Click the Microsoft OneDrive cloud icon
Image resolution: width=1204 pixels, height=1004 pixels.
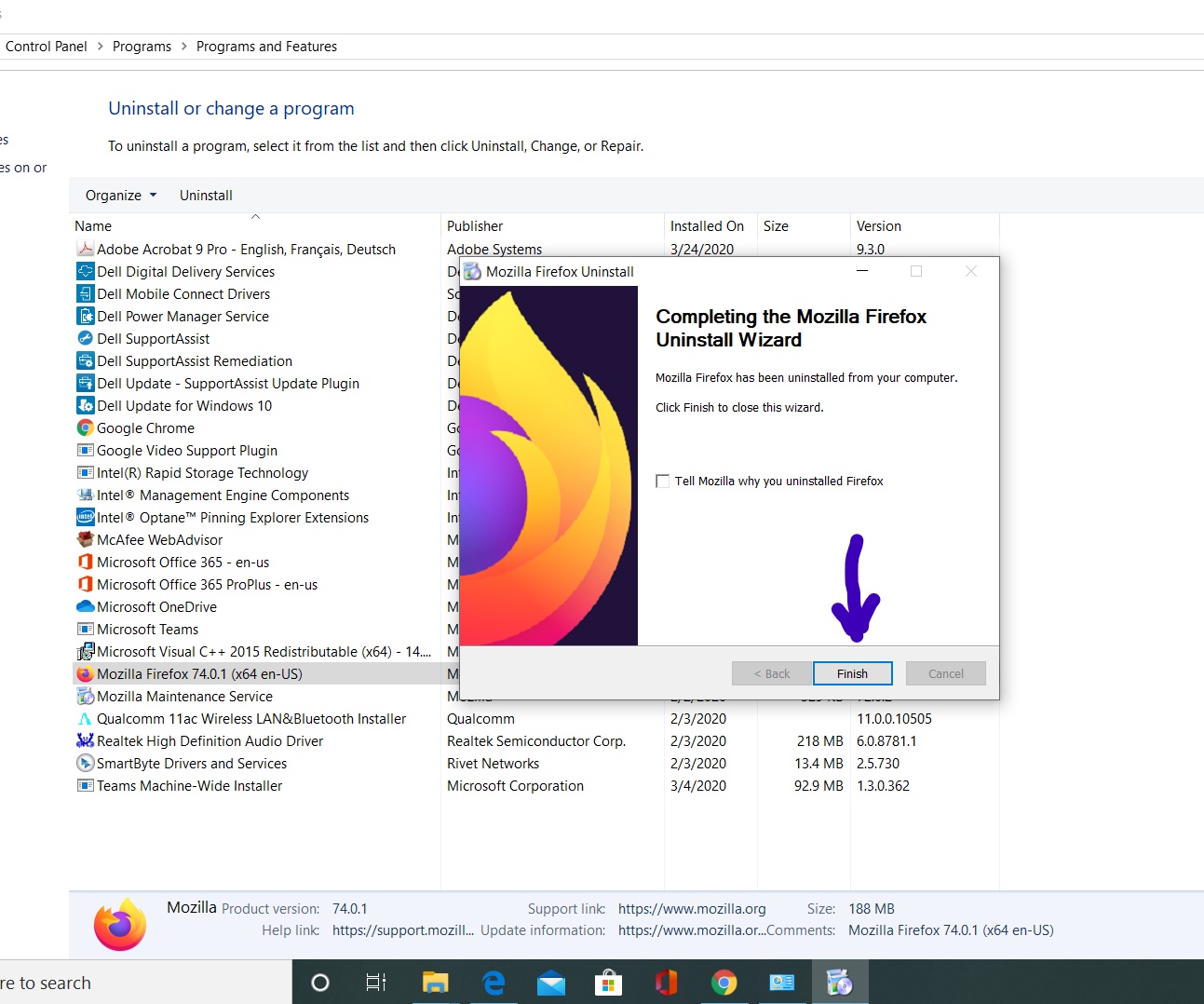(x=85, y=606)
